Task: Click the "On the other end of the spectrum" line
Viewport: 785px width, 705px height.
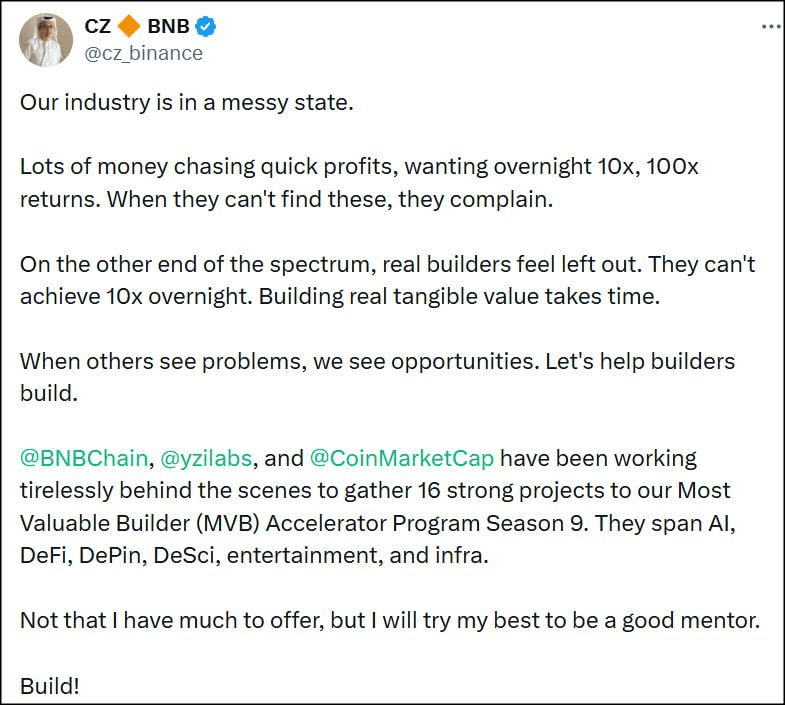Action: coord(386,264)
